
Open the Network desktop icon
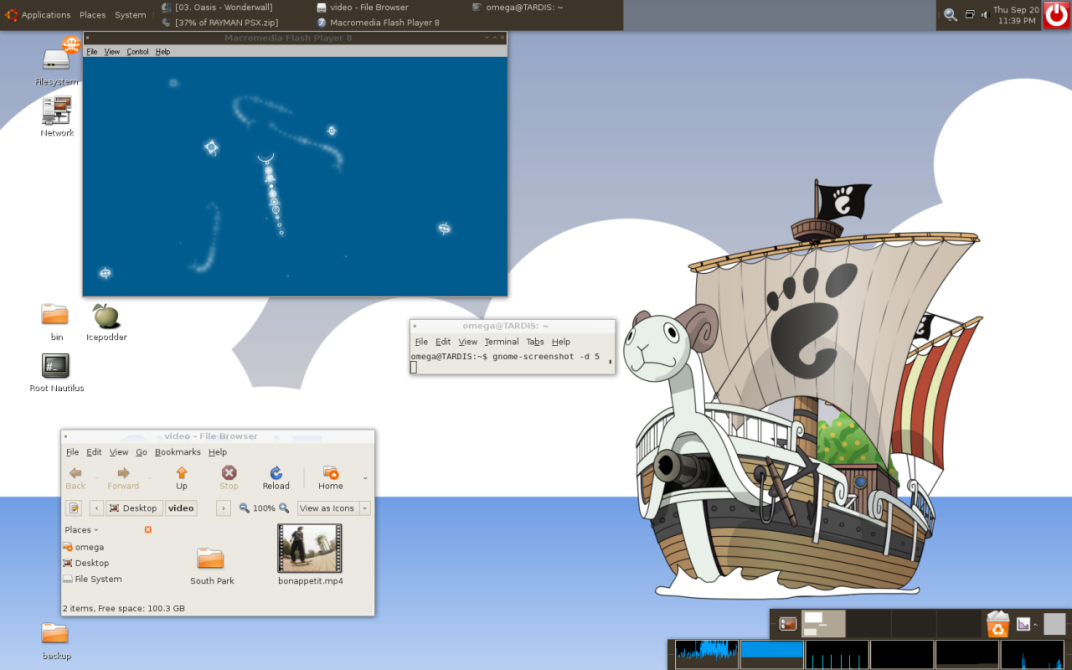56,110
